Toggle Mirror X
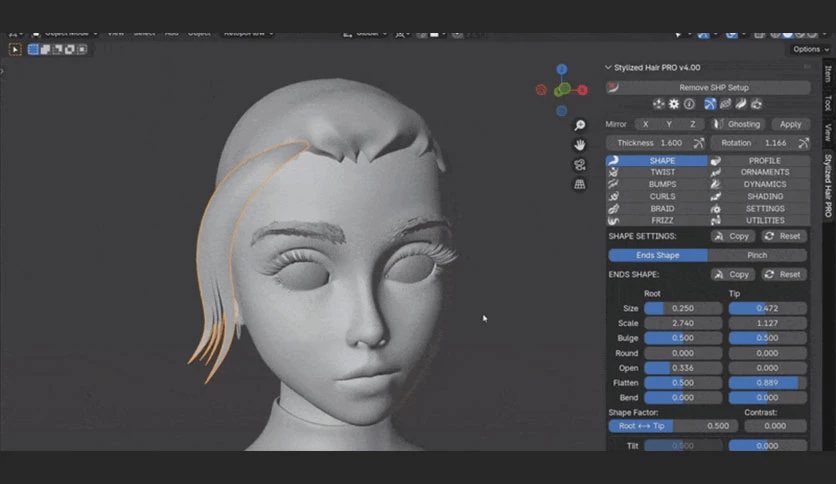 (646, 124)
